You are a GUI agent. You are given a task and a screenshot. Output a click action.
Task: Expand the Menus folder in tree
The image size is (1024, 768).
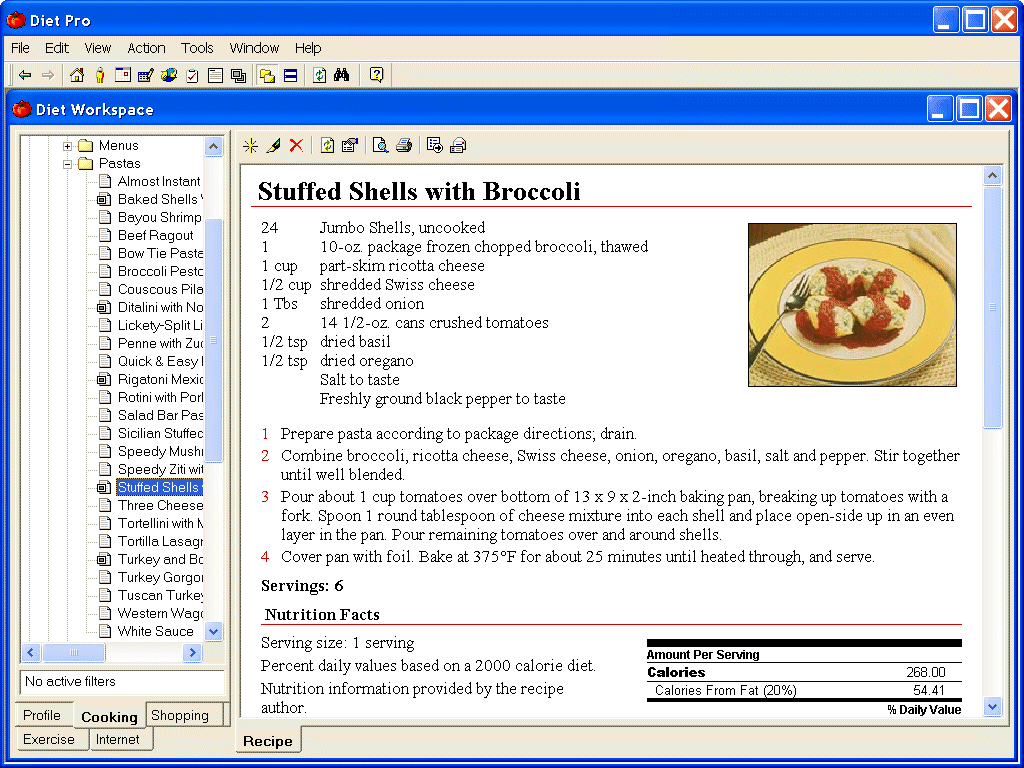point(68,146)
